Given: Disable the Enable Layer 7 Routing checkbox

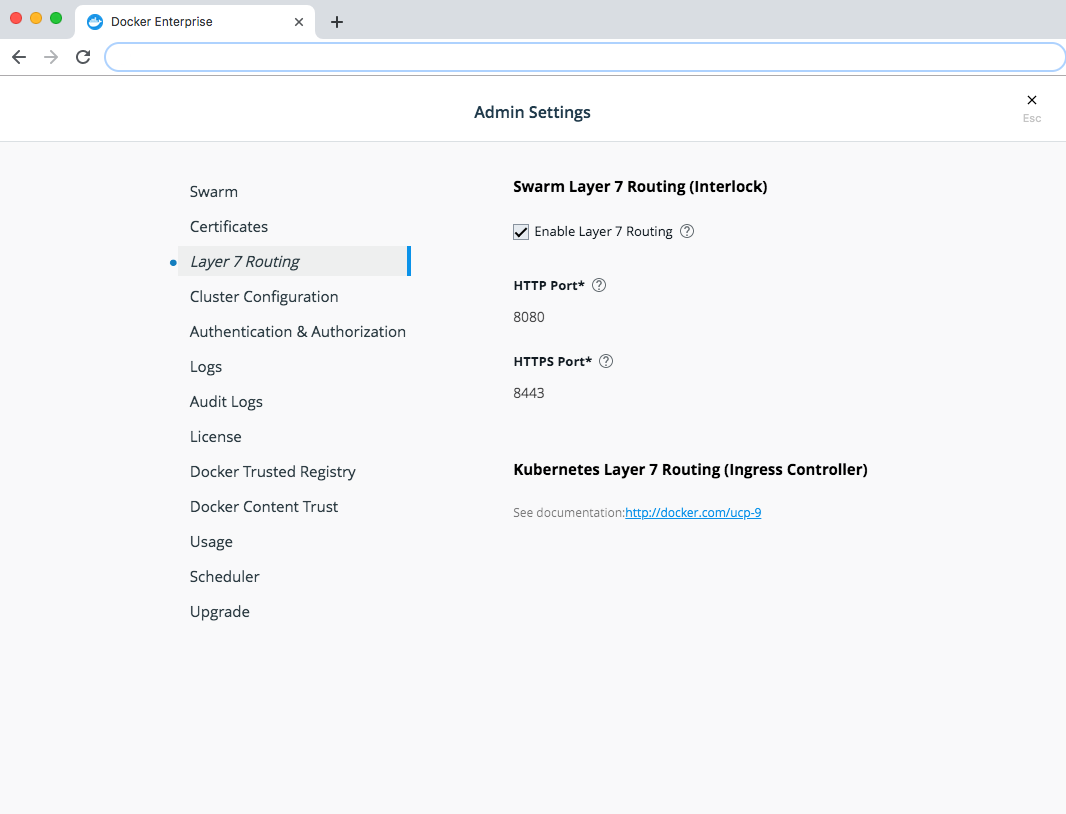Looking at the screenshot, I should (x=521, y=231).
